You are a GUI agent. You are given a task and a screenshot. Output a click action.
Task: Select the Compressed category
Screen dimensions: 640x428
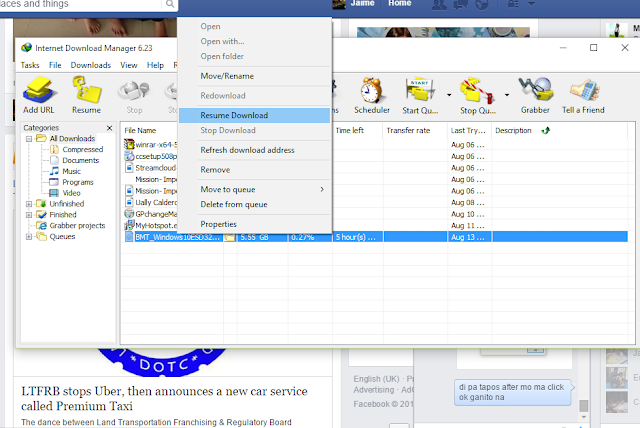pyautogui.click(x=82, y=149)
